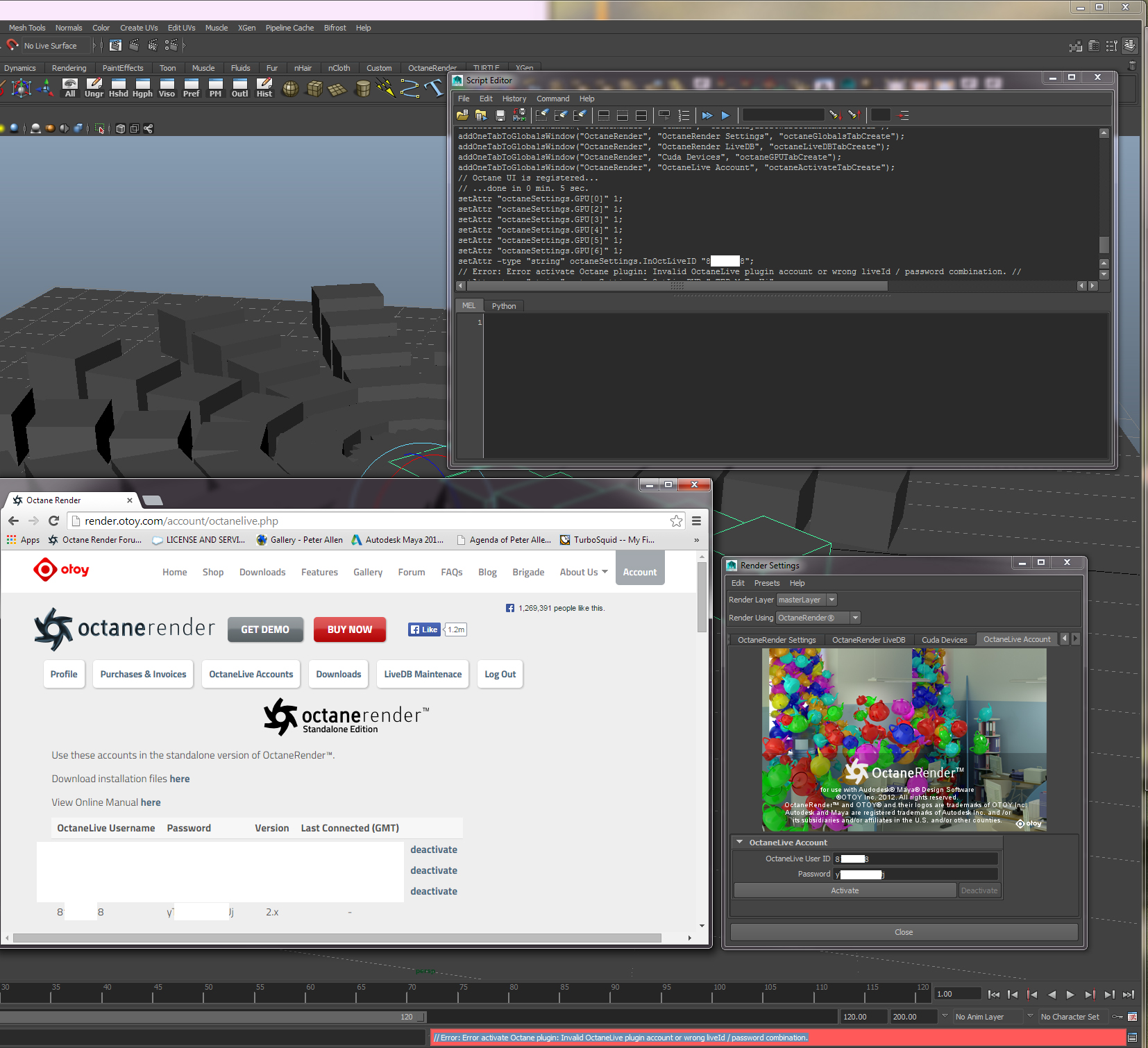Toggle Auto Key icon near character set
Screen dimensions: 1148x1048
(1117, 1017)
